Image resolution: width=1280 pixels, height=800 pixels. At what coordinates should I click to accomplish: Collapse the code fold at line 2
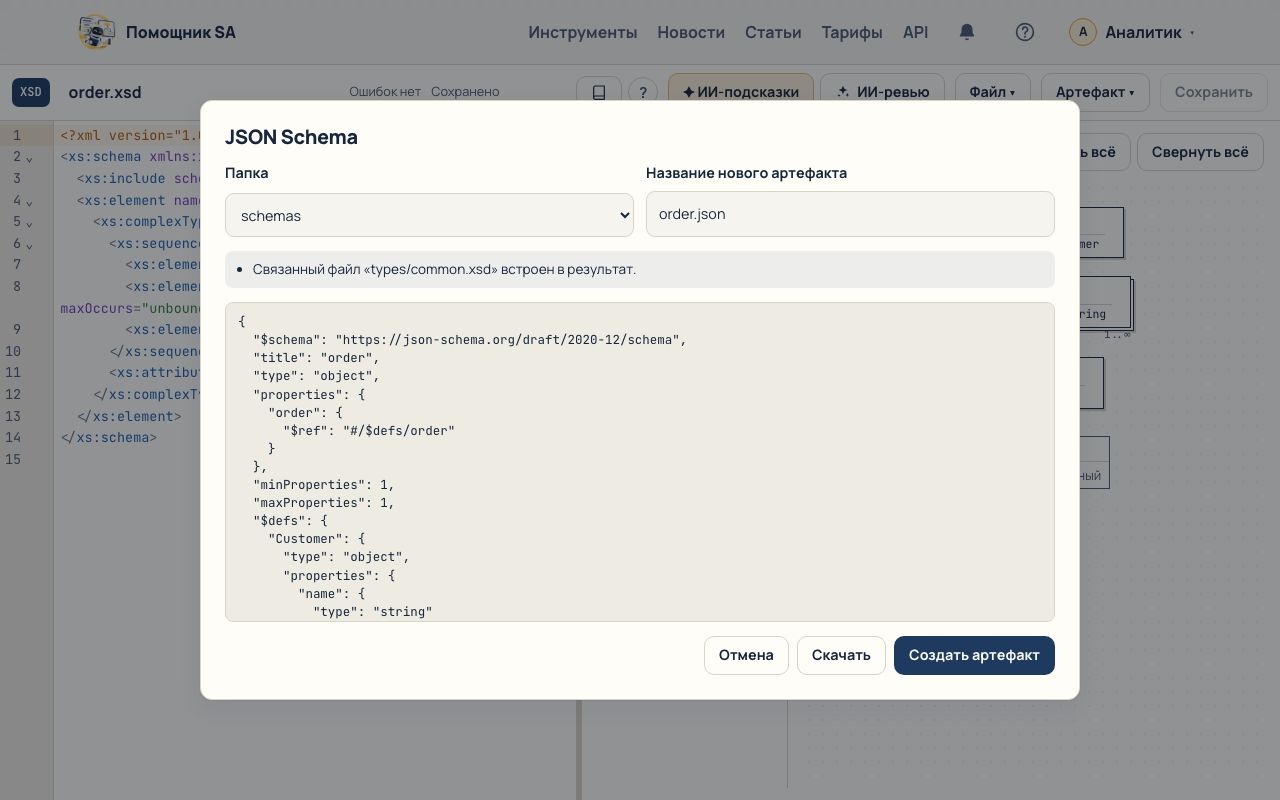[x=29, y=158]
